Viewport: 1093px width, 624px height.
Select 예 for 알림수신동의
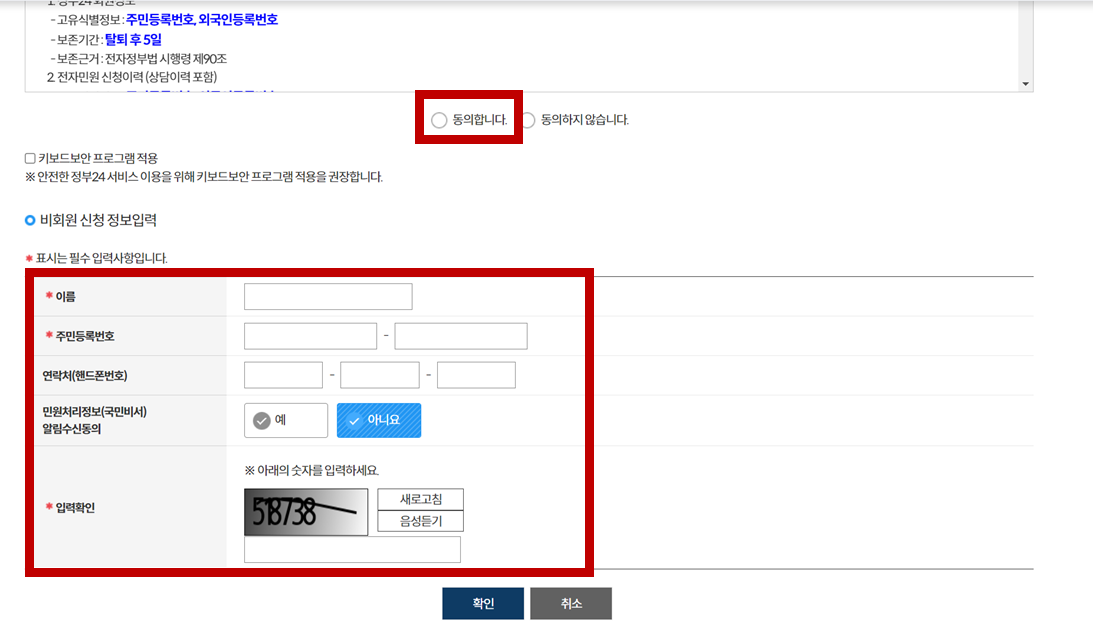[286, 420]
